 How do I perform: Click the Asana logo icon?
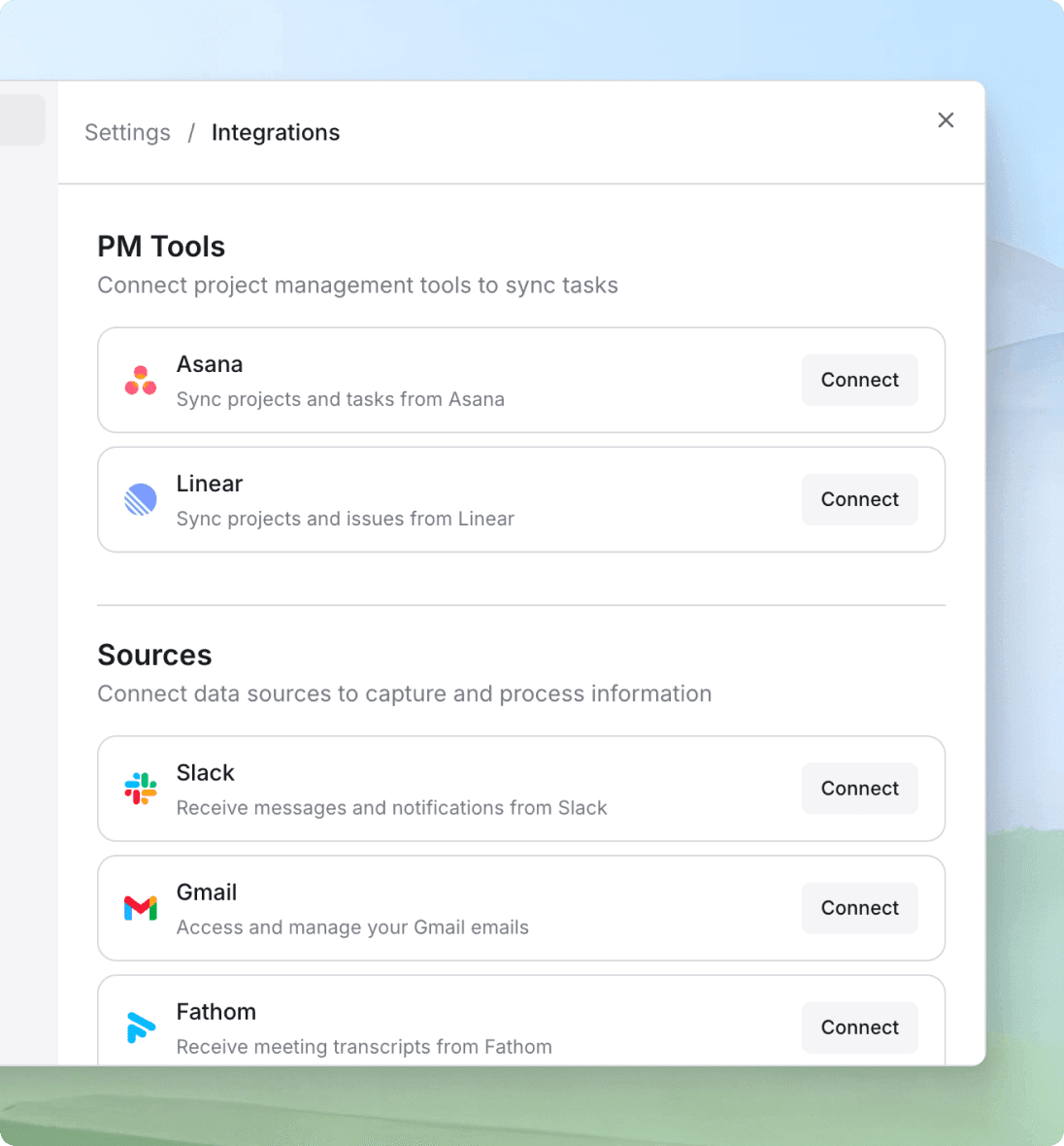(x=141, y=380)
